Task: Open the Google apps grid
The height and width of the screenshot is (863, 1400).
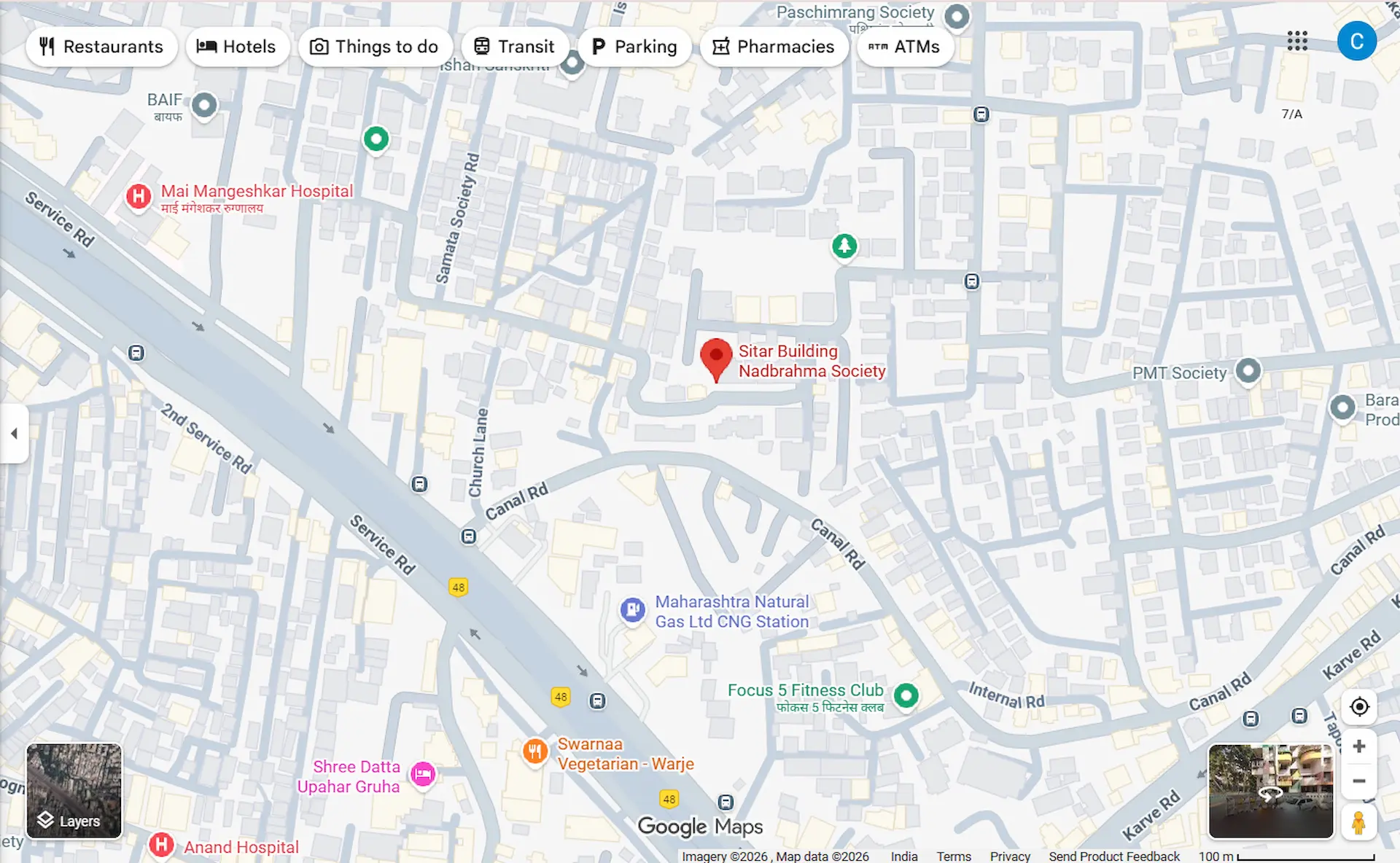Action: (x=1297, y=41)
